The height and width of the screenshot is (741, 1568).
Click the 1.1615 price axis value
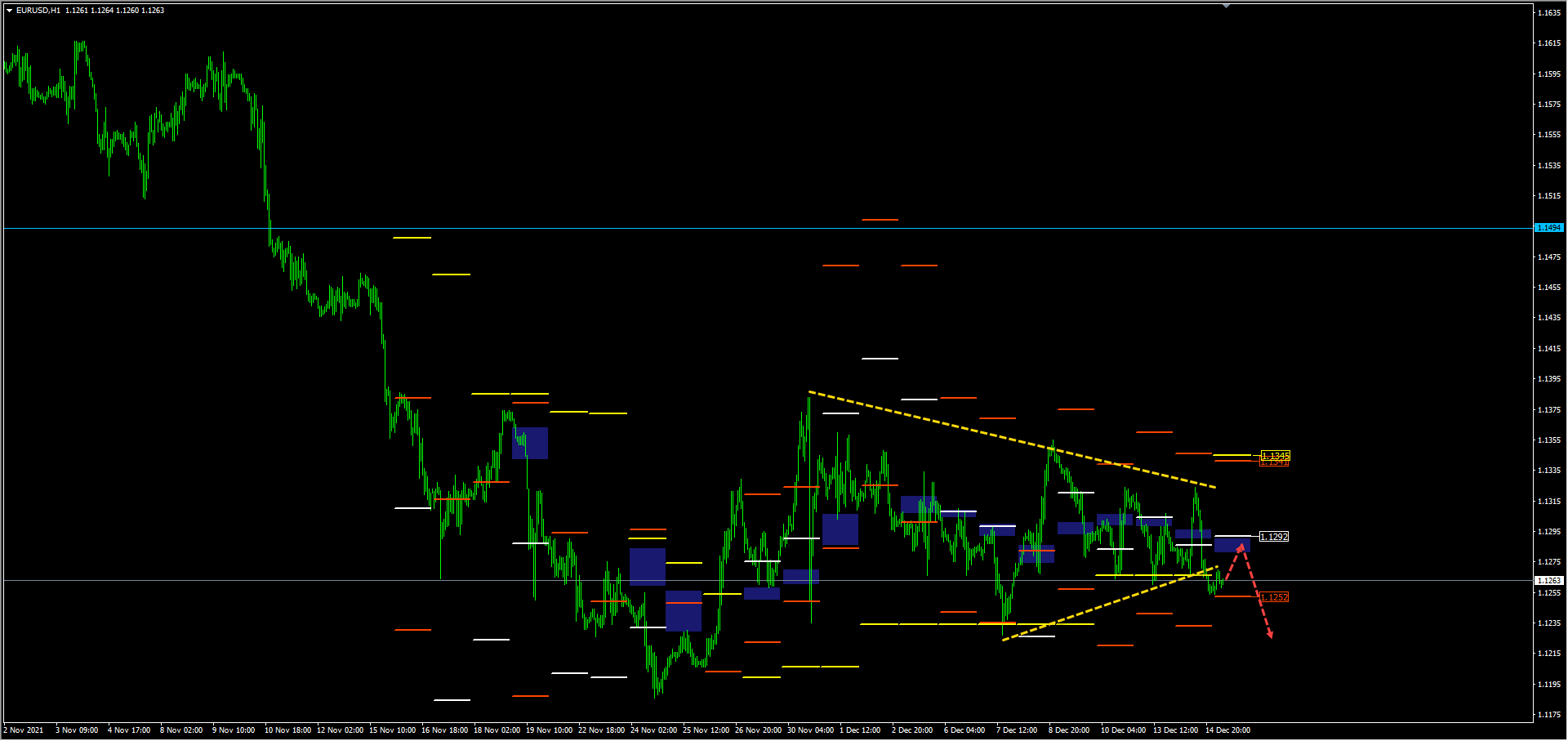coord(1549,43)
